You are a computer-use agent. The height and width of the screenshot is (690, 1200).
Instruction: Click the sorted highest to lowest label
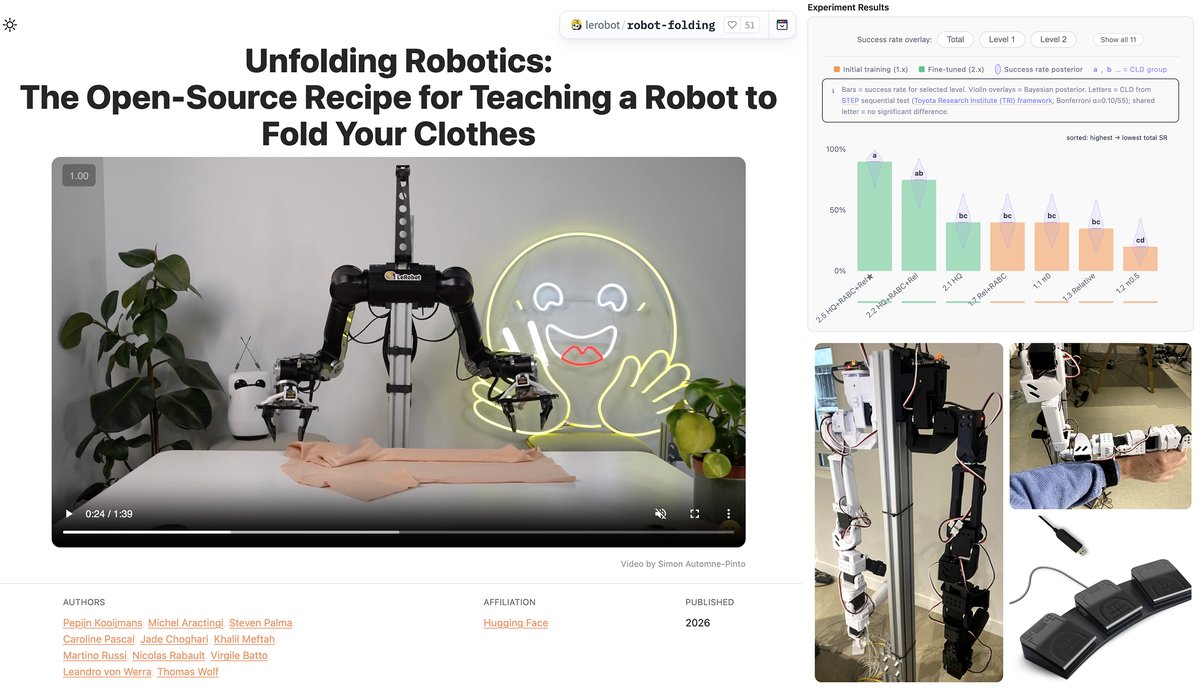(x=1117, y=137)
